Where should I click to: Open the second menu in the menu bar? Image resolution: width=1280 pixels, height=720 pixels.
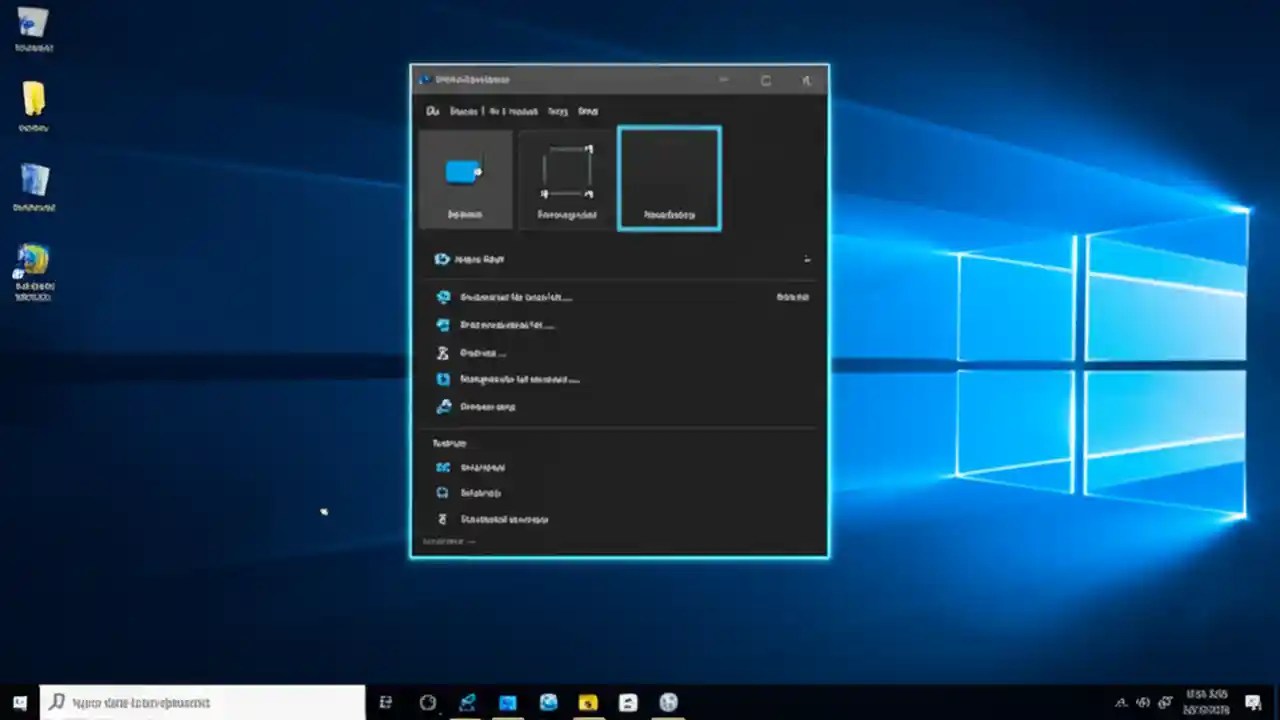tap(464, 111)
